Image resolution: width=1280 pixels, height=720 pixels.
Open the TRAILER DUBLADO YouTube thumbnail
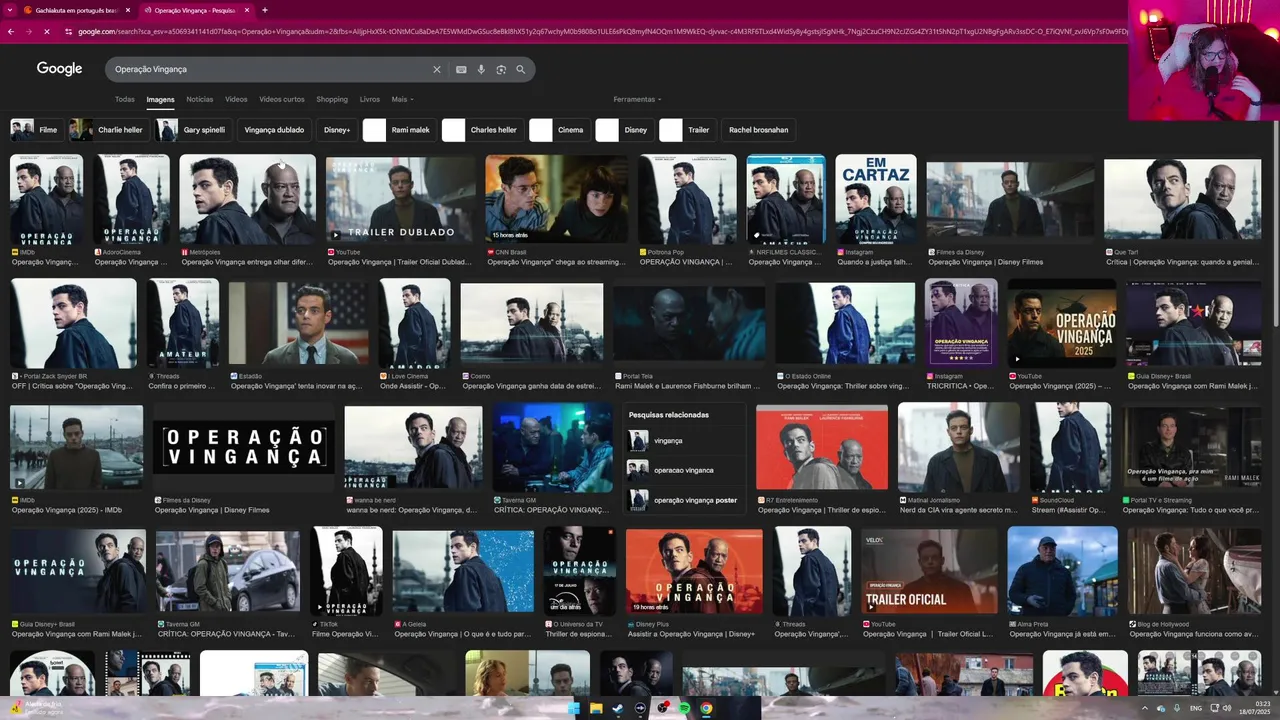pyautogui.click(x=401, y=200)
